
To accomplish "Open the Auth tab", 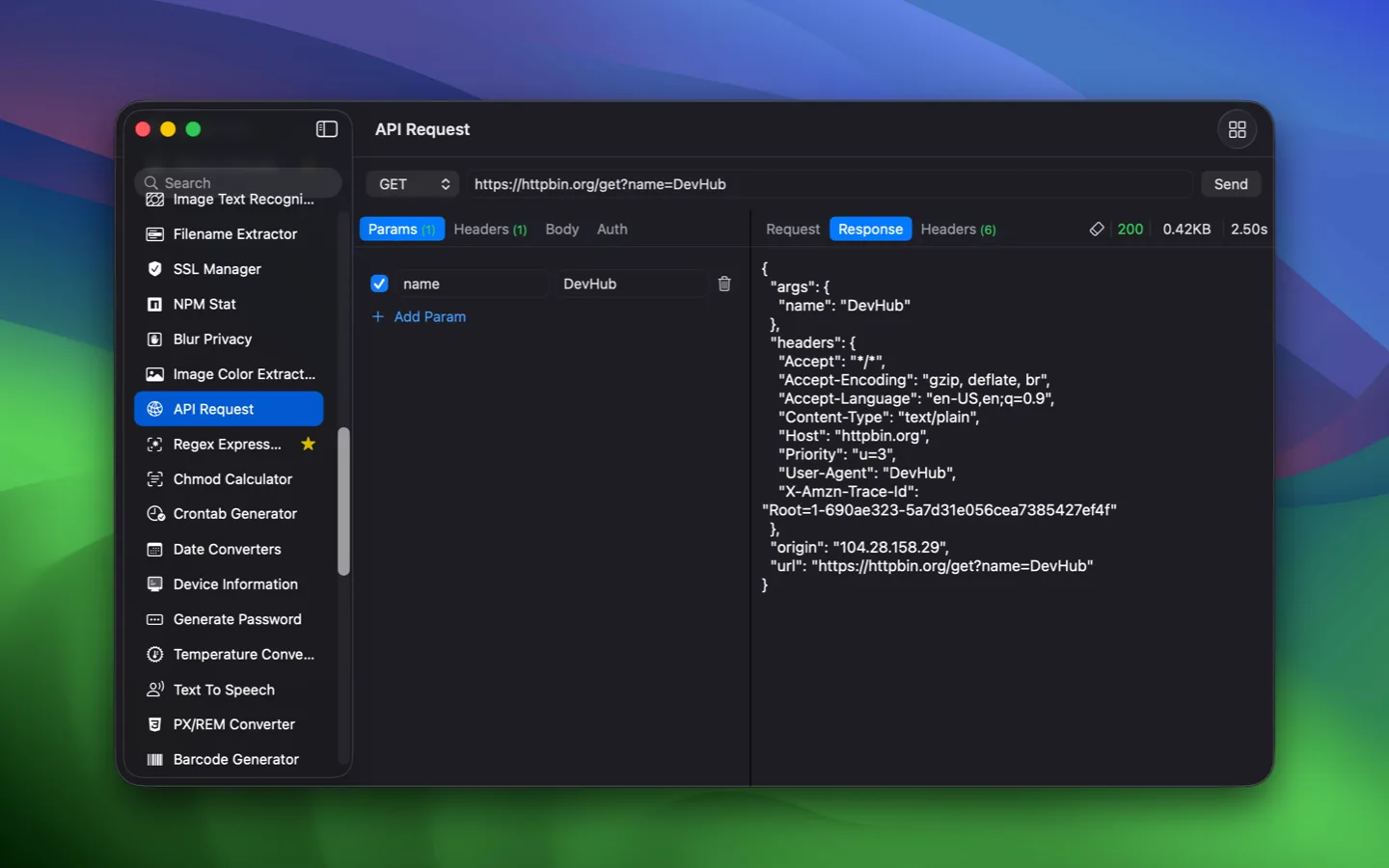I will coord(612,230).
